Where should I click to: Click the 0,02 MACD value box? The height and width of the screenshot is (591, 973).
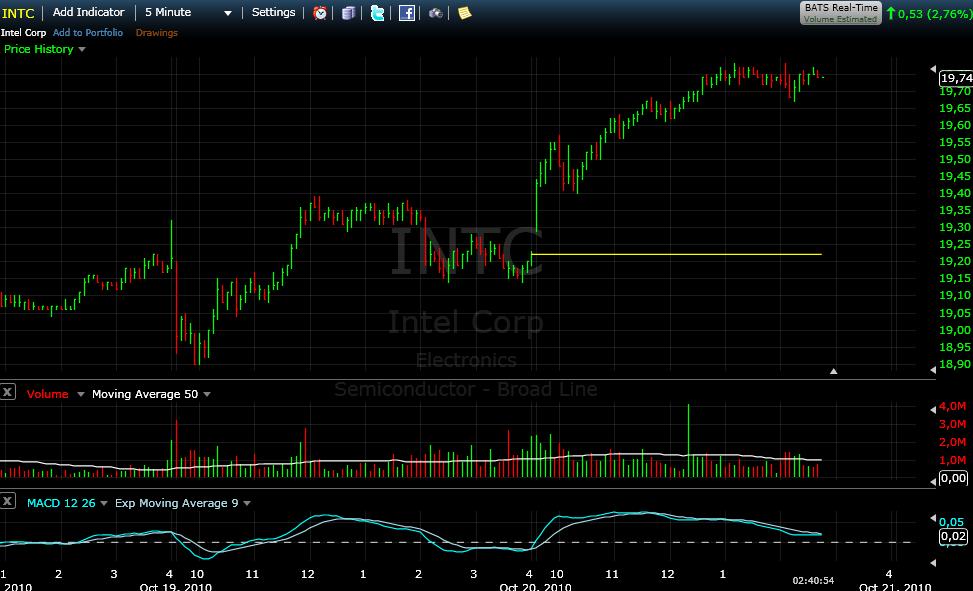pyautogui.click(x=953, y=536)
